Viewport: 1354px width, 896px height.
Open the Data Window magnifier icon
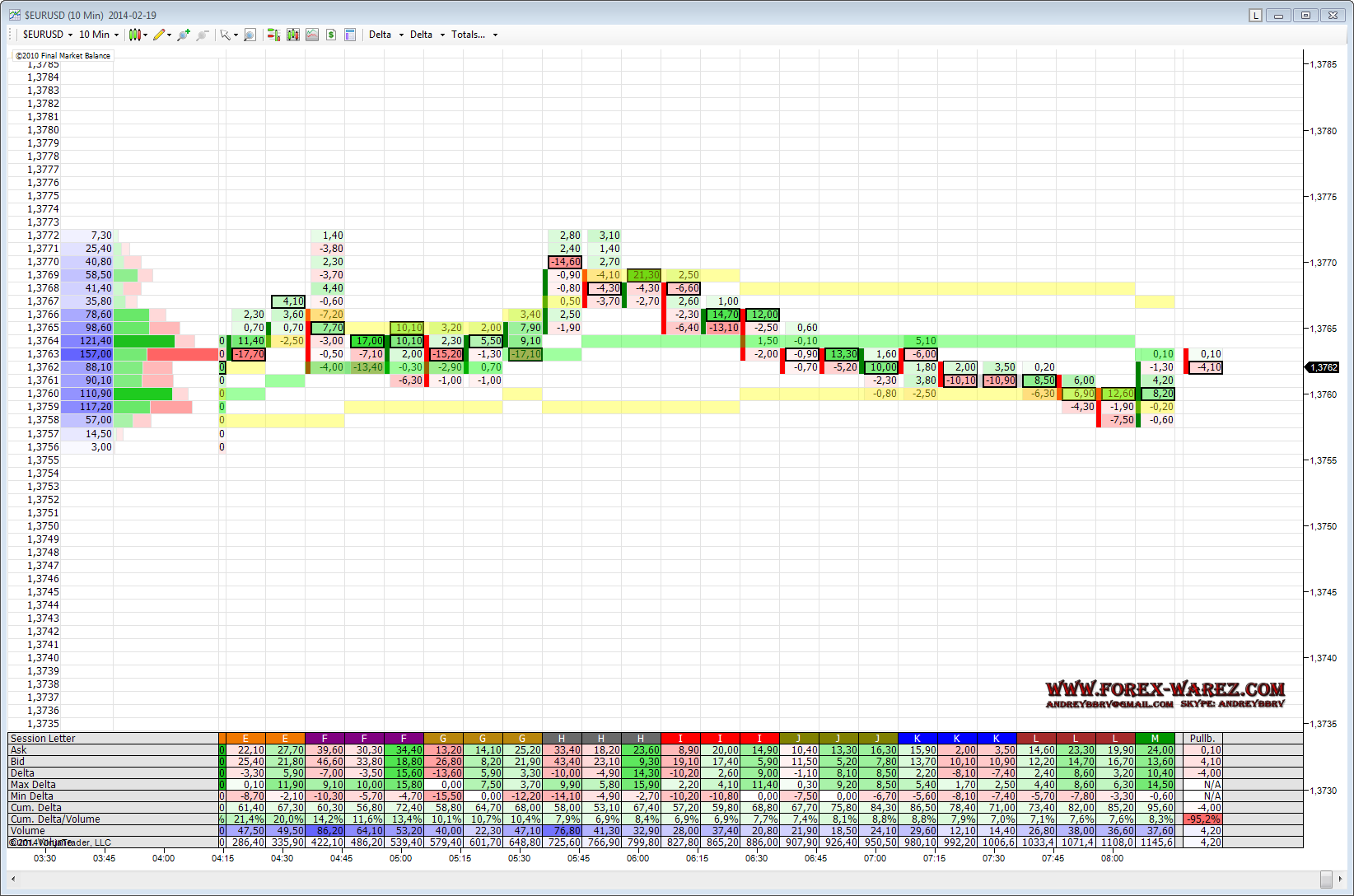pos(250,35)
